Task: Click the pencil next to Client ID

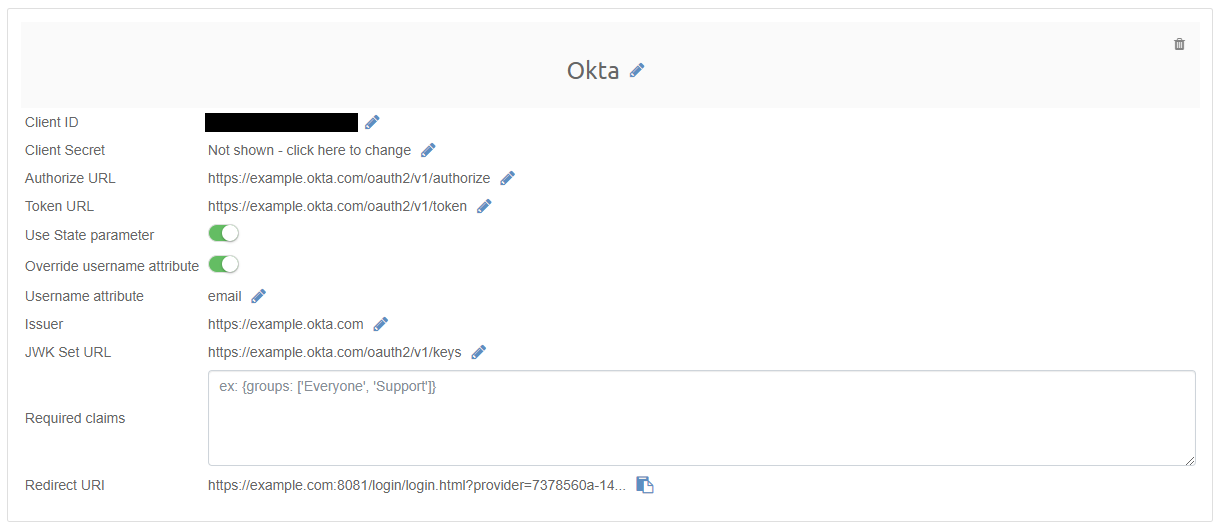Action: 372,122
